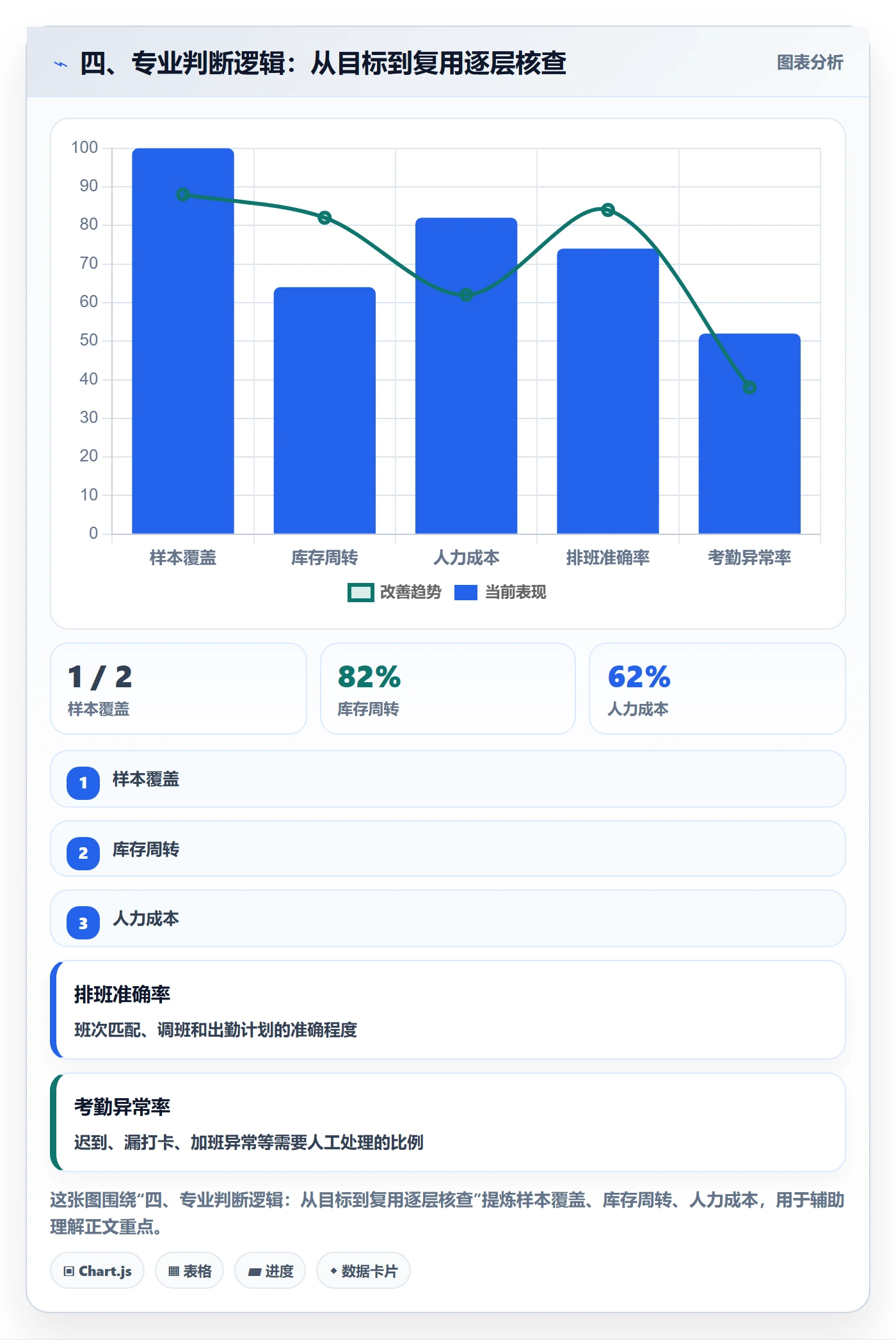Click the 样本覆盖 x-axis label
Viewport: 896px width, 1340px height.
tap(183, 558)
